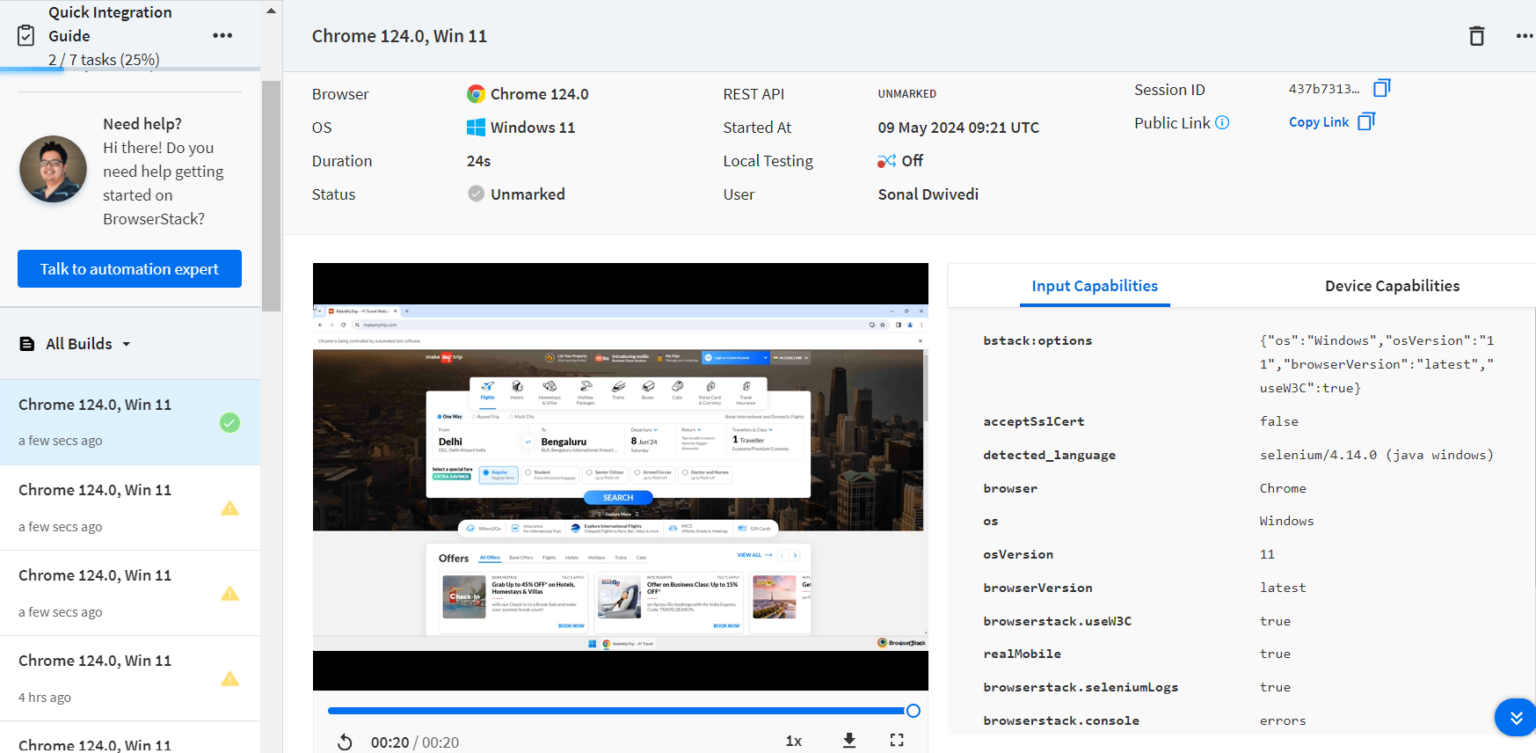
Task: Replay the session video from start
Action: [x=344, y=741]
